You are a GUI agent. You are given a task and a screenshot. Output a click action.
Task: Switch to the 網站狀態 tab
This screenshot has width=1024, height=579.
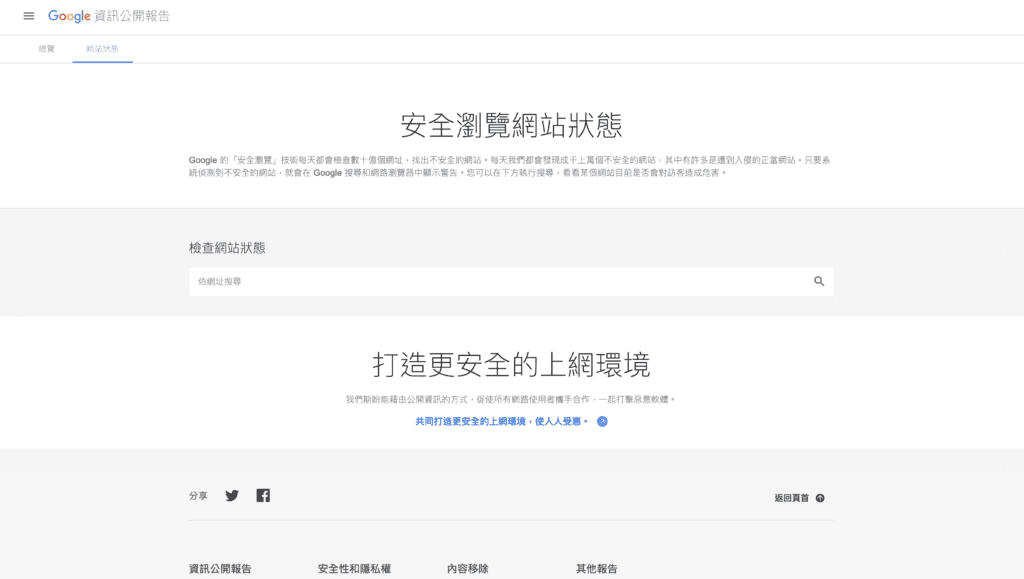pyautogui.click(x=101, y=47)
